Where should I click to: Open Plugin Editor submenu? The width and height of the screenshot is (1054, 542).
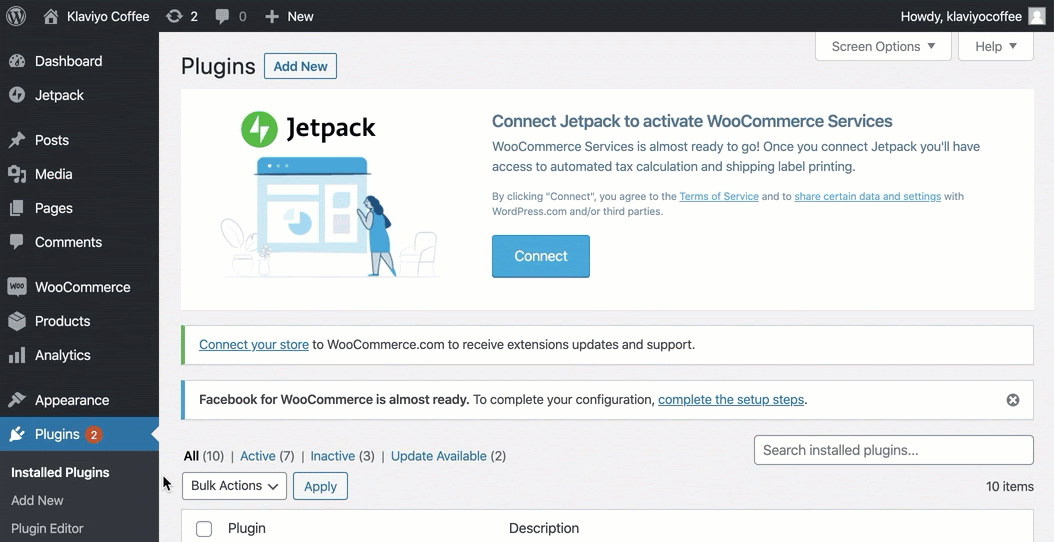pyautogui.click(x=47, y=529)
